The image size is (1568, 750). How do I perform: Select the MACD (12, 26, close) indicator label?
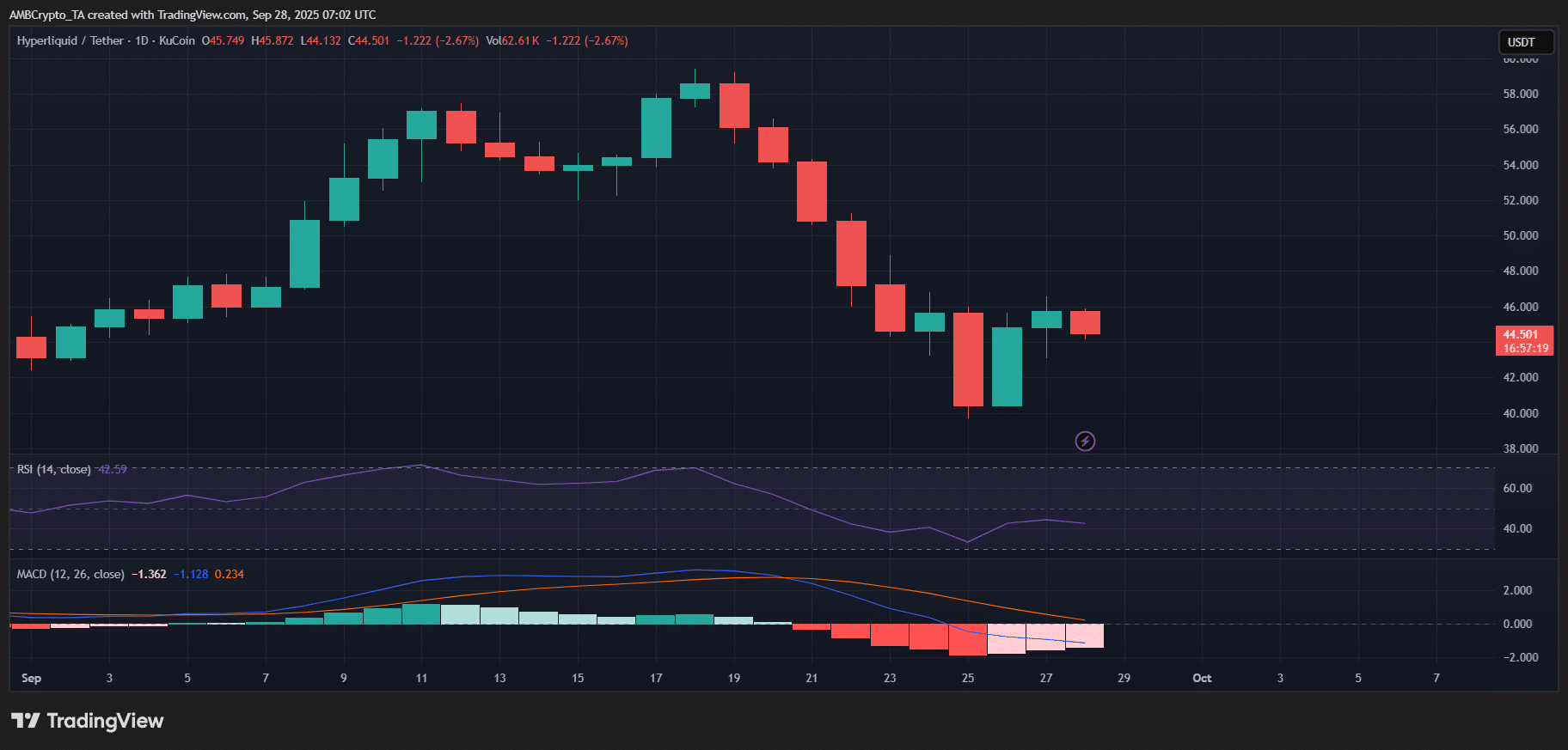coord(70,574)
